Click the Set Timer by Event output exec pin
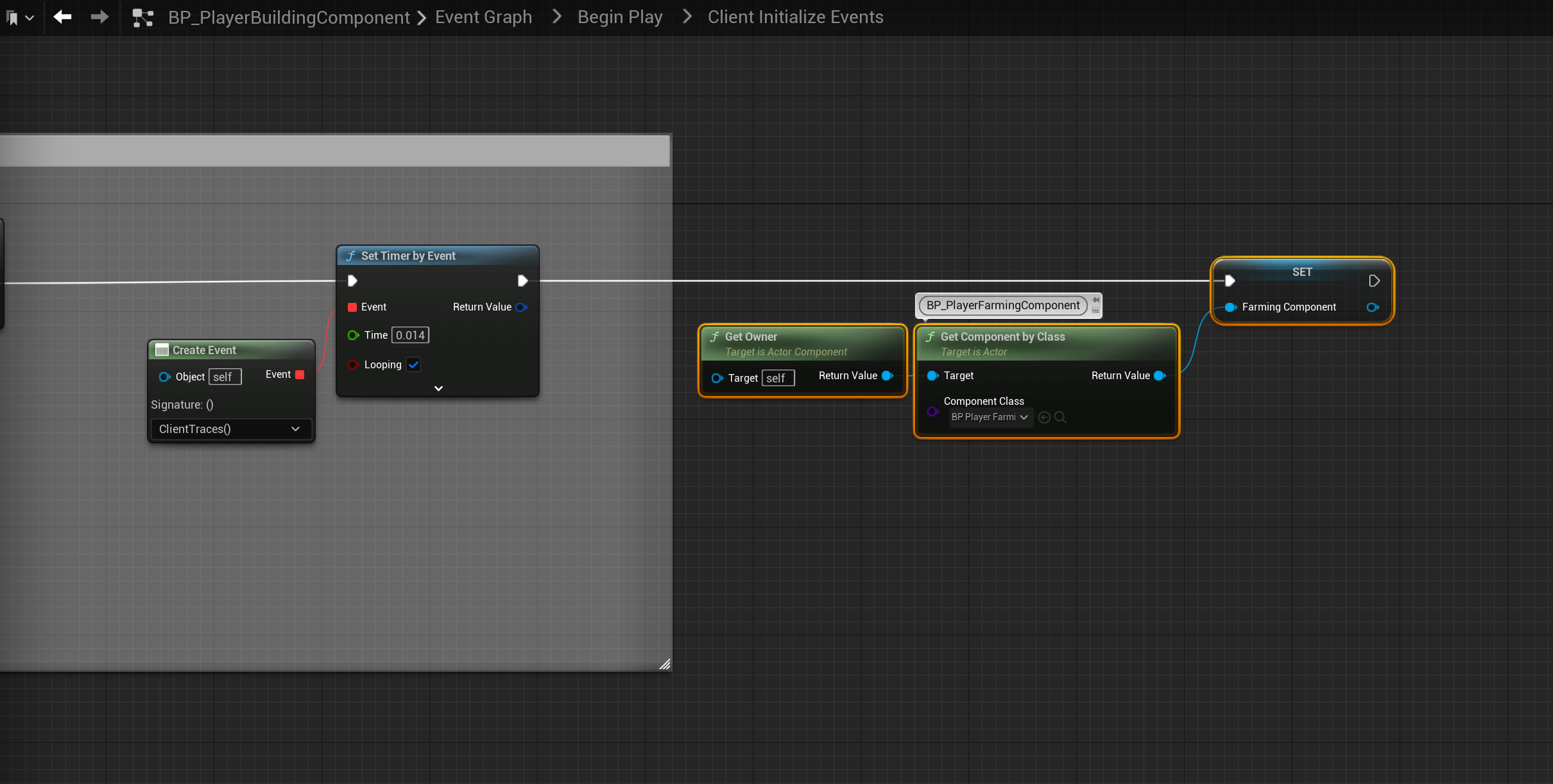Image resolution: width=1553 pixels, height=784 pixels. click(x=522, y=280)
